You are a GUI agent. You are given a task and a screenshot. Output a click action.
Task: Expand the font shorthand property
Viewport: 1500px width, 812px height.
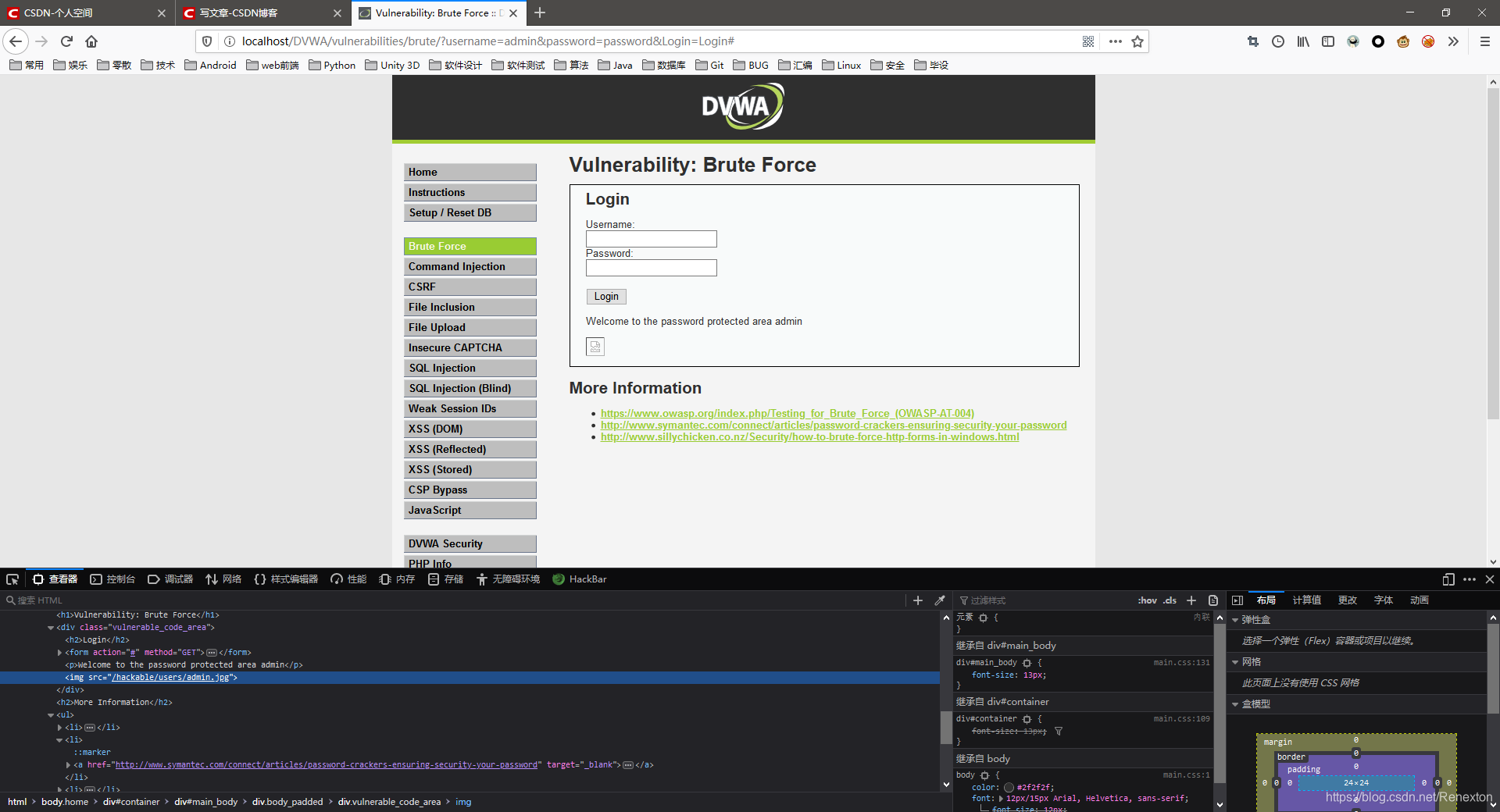pyautogui.click(x=1001, y=799)
